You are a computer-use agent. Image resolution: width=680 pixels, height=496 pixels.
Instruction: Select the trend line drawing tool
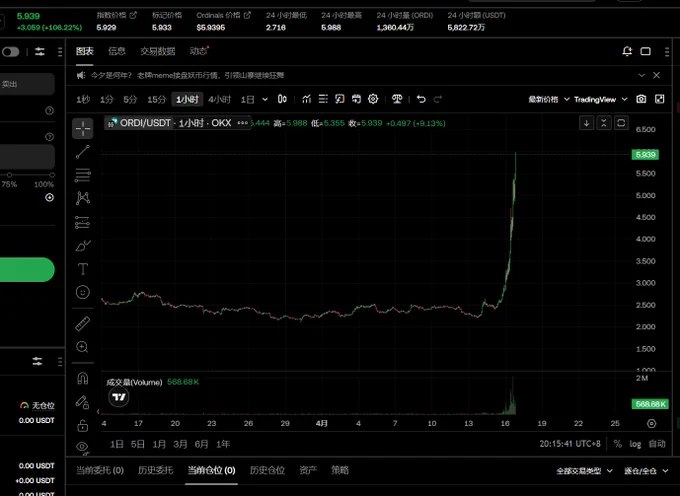coord(82,152)
